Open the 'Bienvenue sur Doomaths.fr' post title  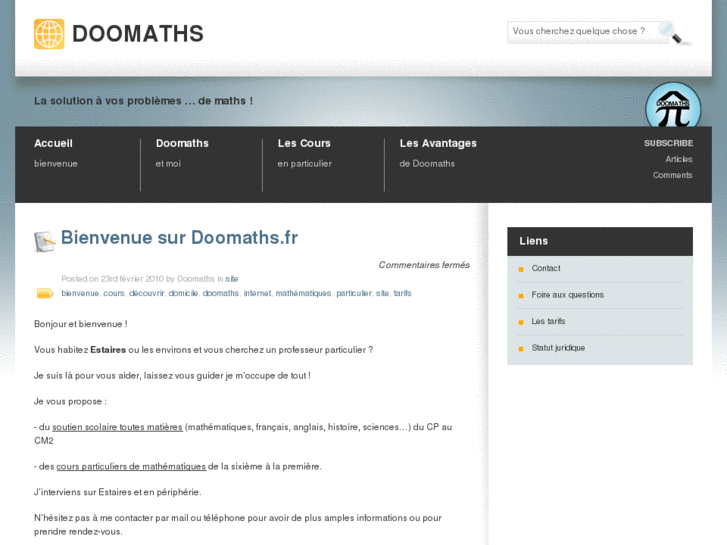pyautogui.click(x=179, y=237)
